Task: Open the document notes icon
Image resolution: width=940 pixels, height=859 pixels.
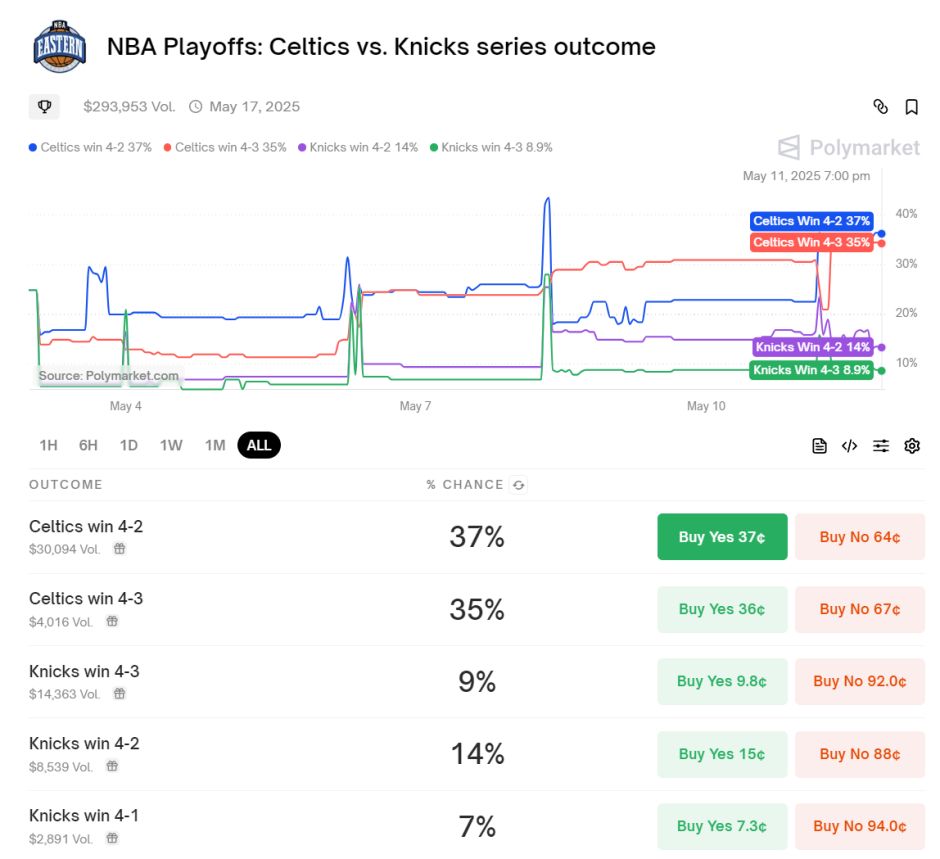Action: click(819, 445)
